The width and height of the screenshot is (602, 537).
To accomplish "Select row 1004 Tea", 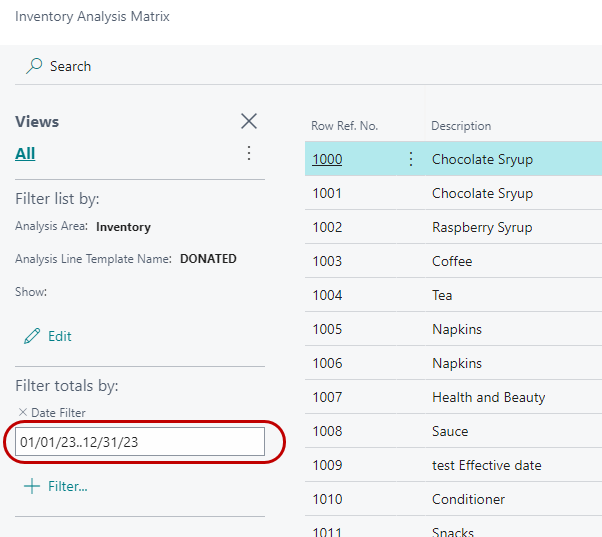I will [x=442, y=295].
